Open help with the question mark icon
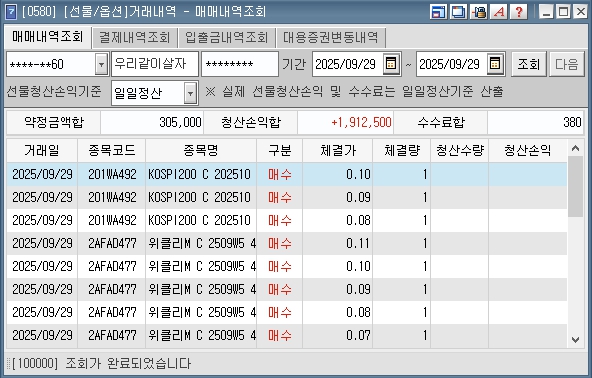The width and height of the screenshot is (592, 378). 519,12
